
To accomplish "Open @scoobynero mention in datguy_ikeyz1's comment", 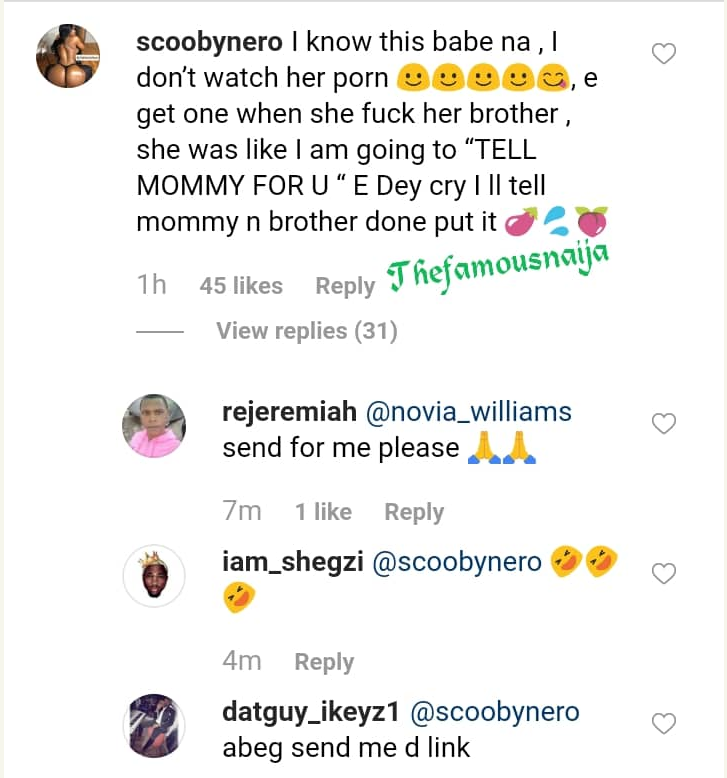I will (x=494, y=712).
